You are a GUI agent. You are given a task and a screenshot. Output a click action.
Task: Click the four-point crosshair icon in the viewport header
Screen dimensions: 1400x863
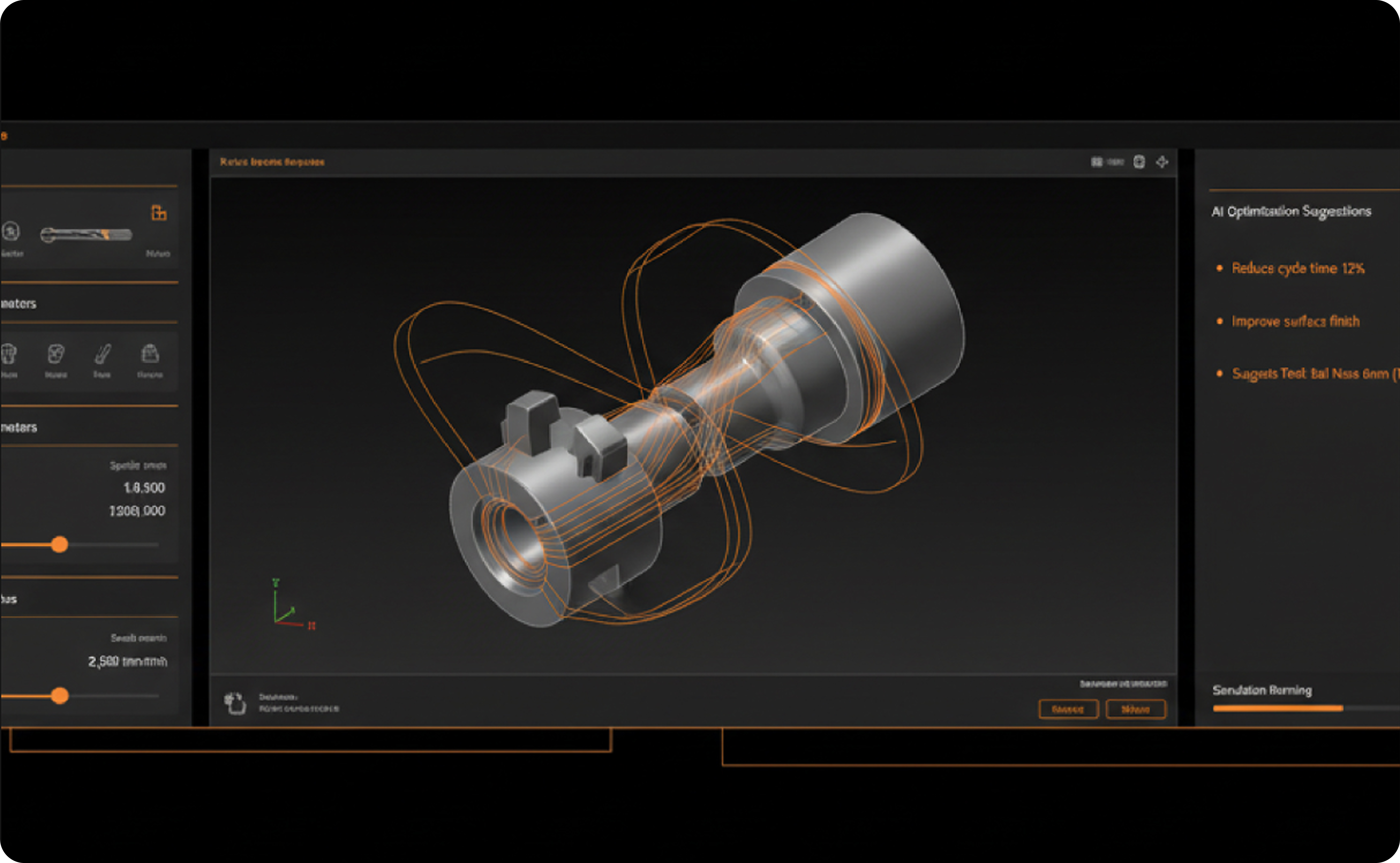pos(1162,162)
